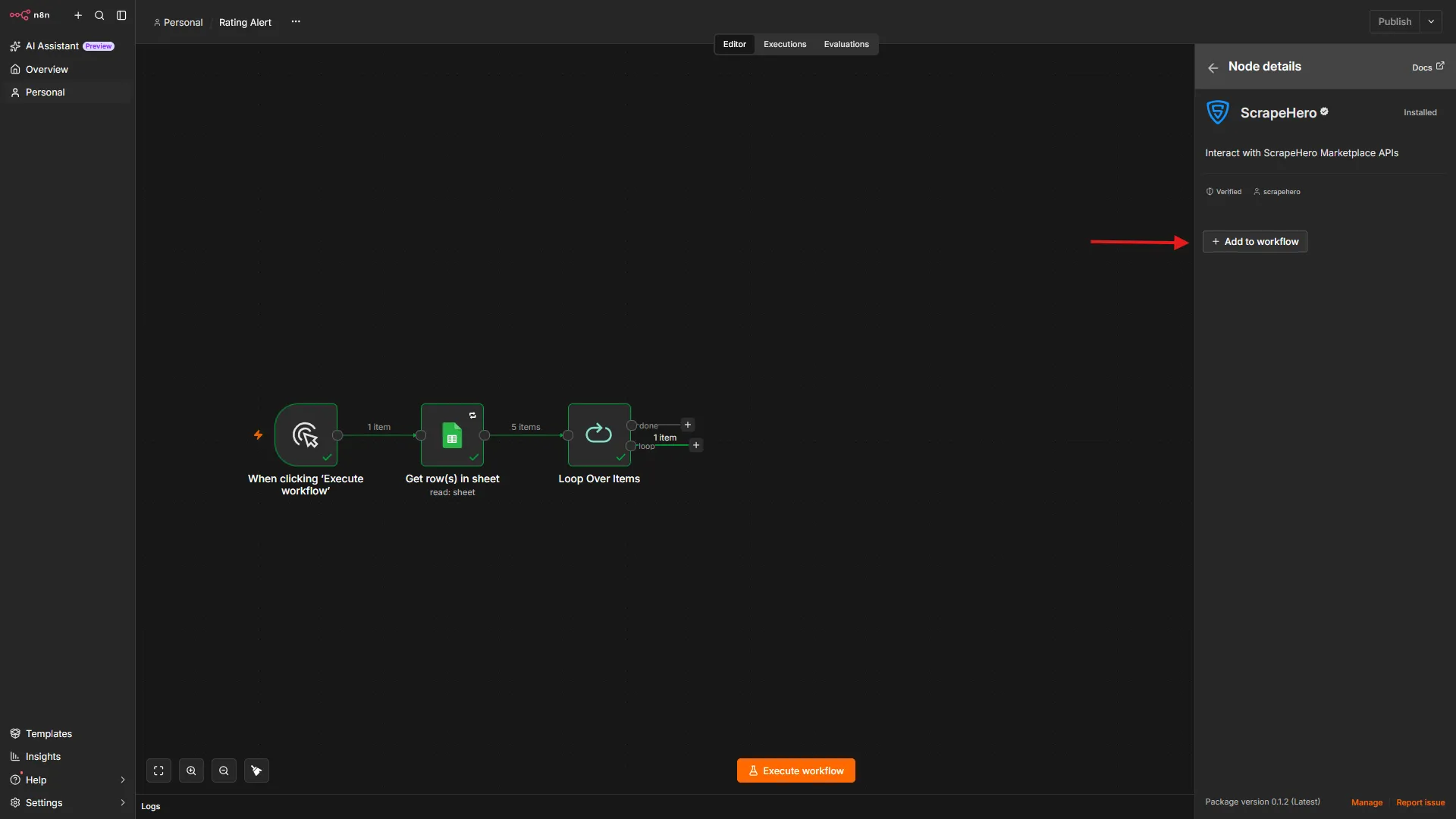Screen dimensions: 1456x819
Task: Open the Publish dropdown arrow
Action: coord(1431,22)
